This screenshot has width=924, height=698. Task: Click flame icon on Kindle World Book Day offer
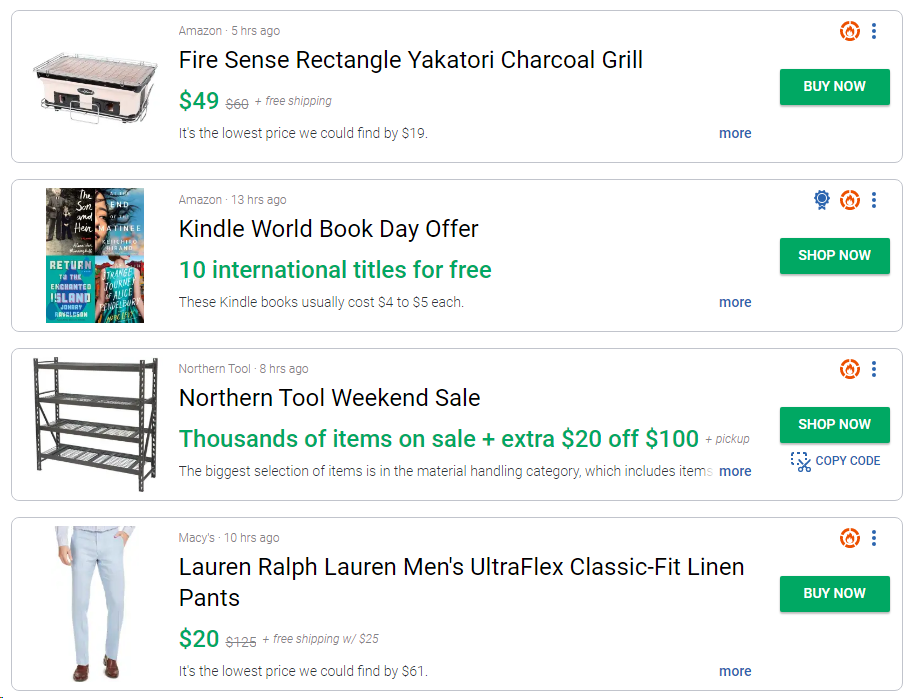(x=850, y=200)
